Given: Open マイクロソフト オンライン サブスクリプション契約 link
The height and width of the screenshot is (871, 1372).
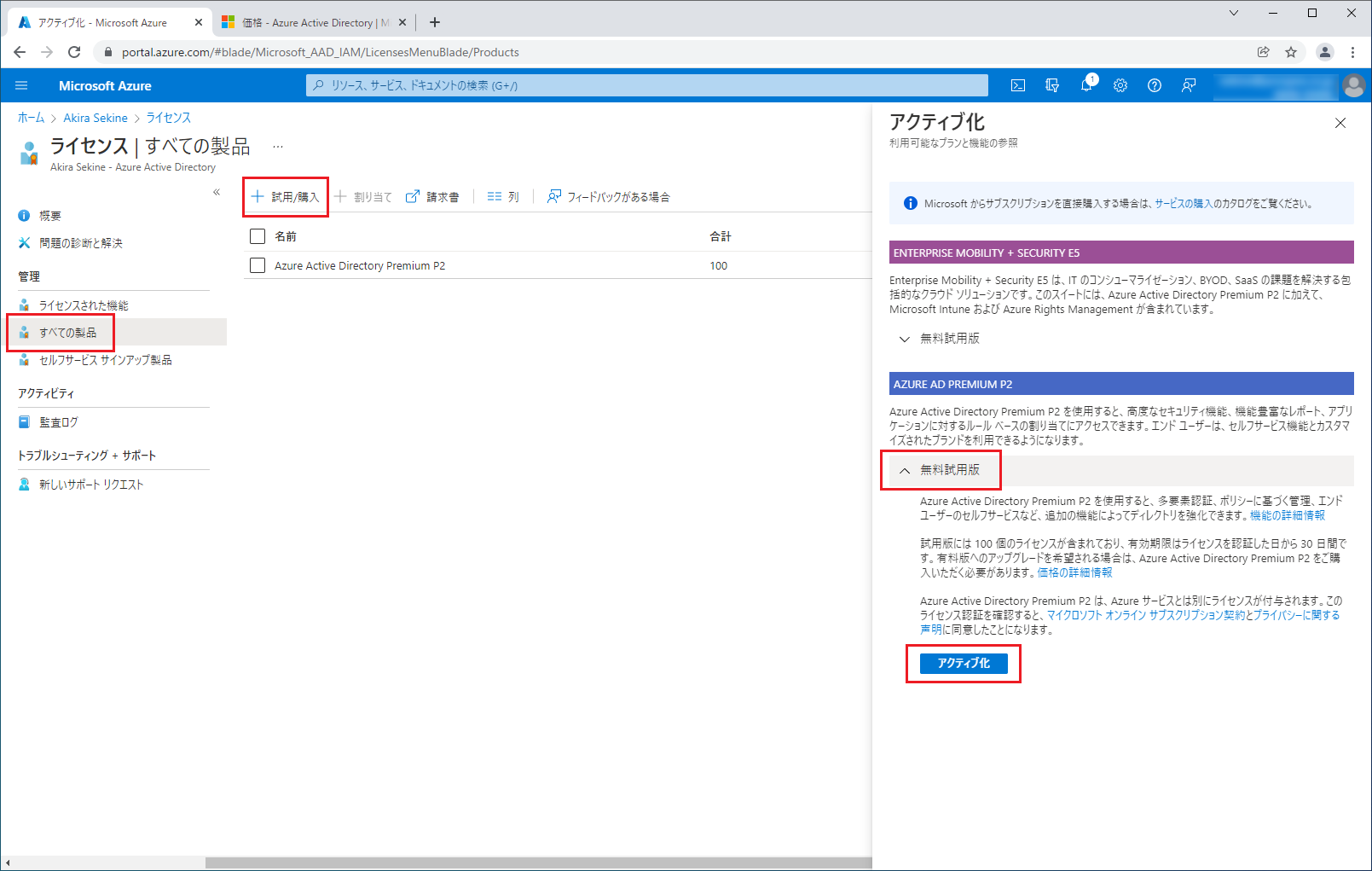Looking at the screenshot, I should [1146, 615].
